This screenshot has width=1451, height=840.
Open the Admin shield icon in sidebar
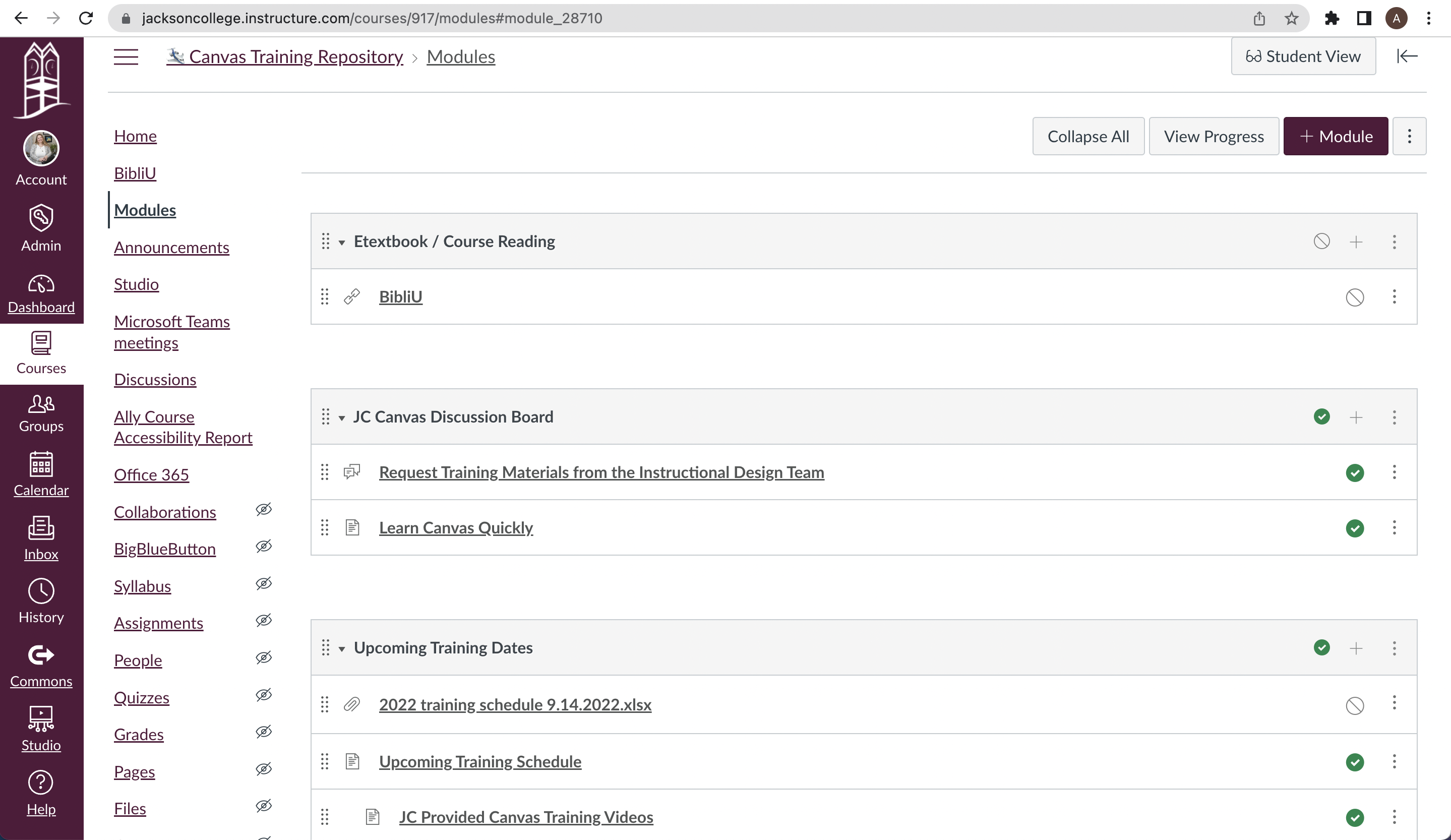coord(41,219)
